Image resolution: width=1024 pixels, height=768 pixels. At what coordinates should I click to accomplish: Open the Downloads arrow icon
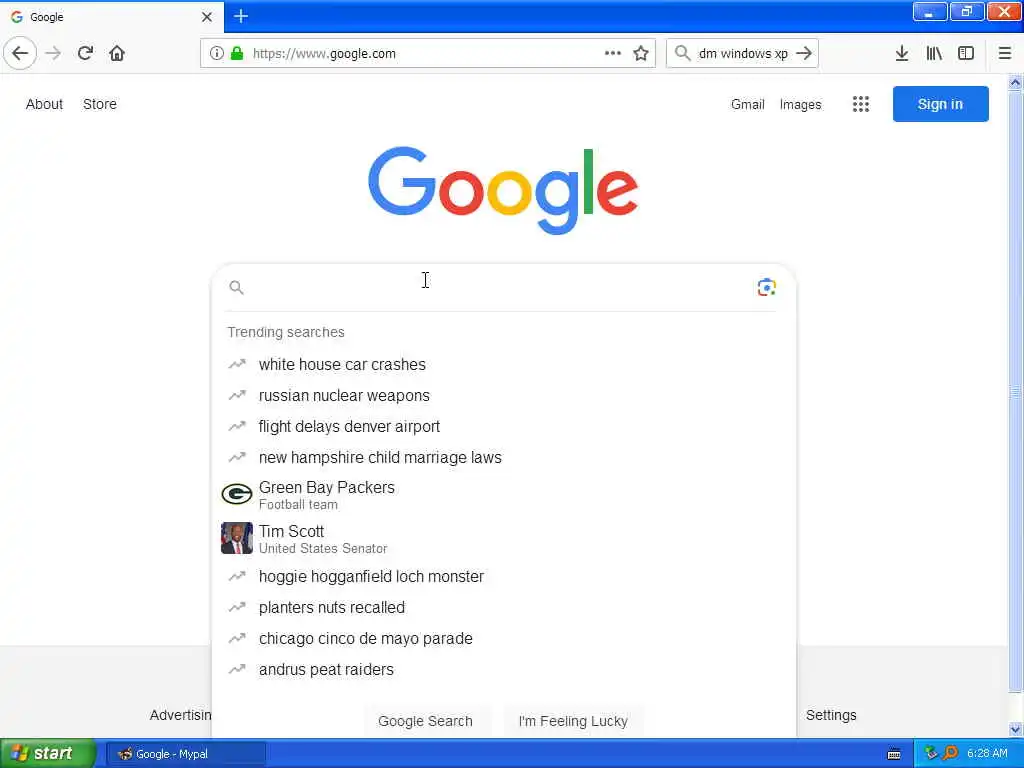(902, 53)
